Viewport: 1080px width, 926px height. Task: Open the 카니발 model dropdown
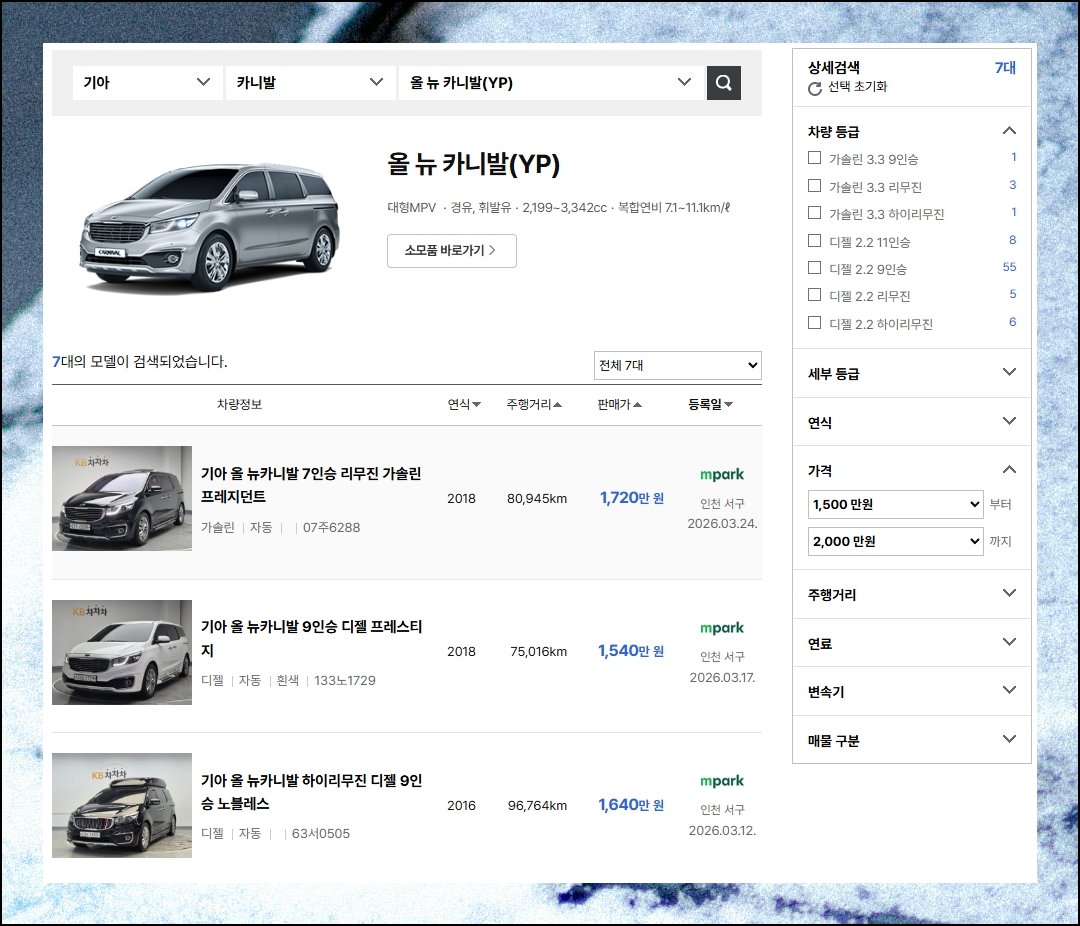point(311,83)
